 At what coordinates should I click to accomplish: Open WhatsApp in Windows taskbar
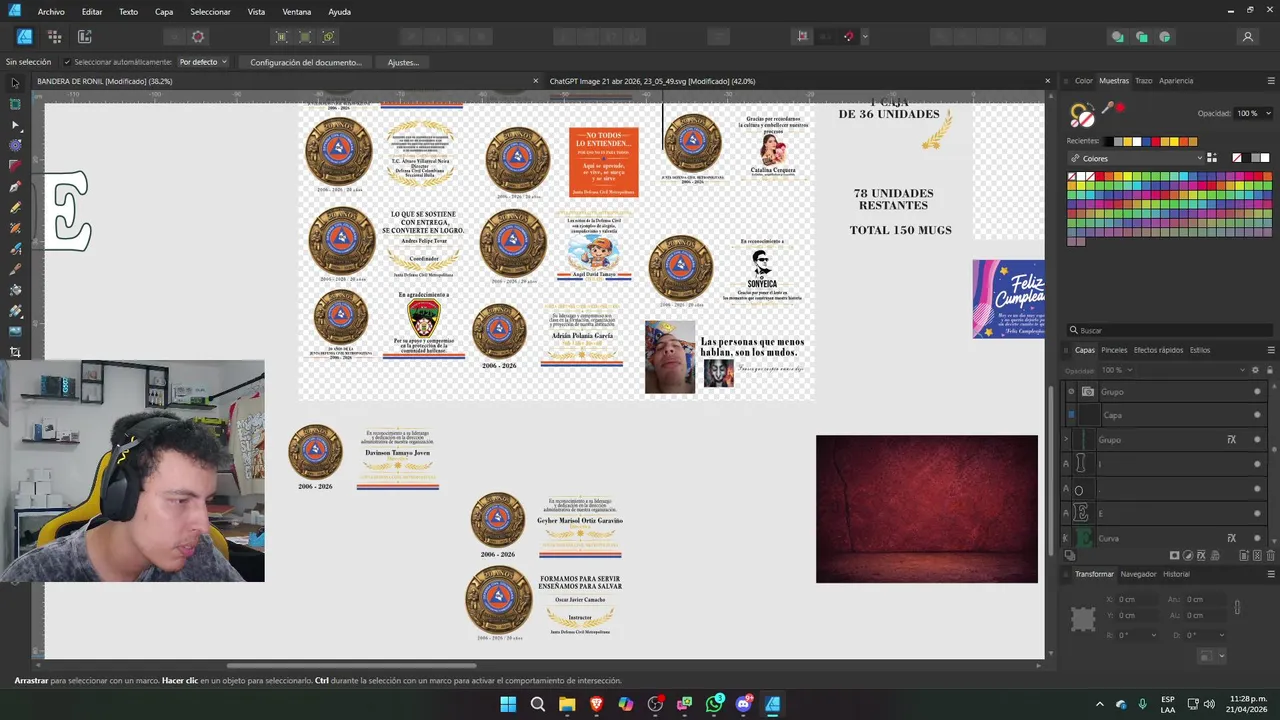(714, 704)
